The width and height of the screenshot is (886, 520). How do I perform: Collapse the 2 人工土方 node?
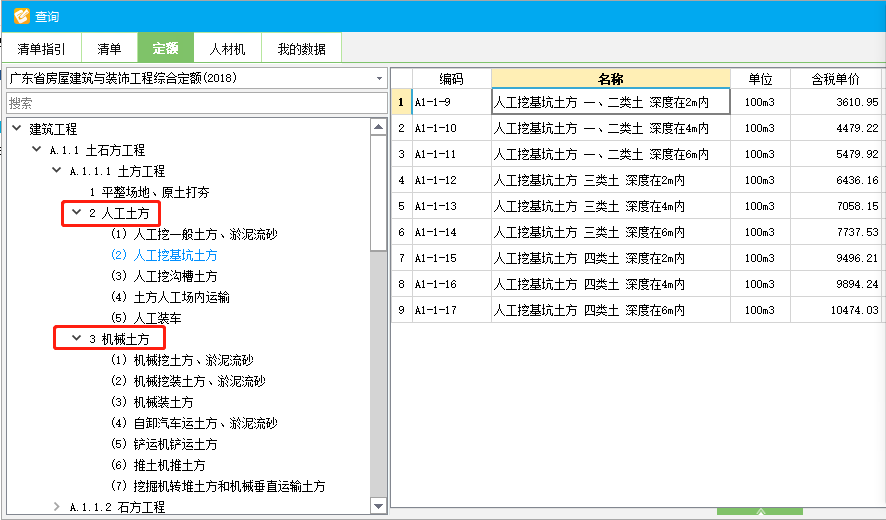[77, 213]
